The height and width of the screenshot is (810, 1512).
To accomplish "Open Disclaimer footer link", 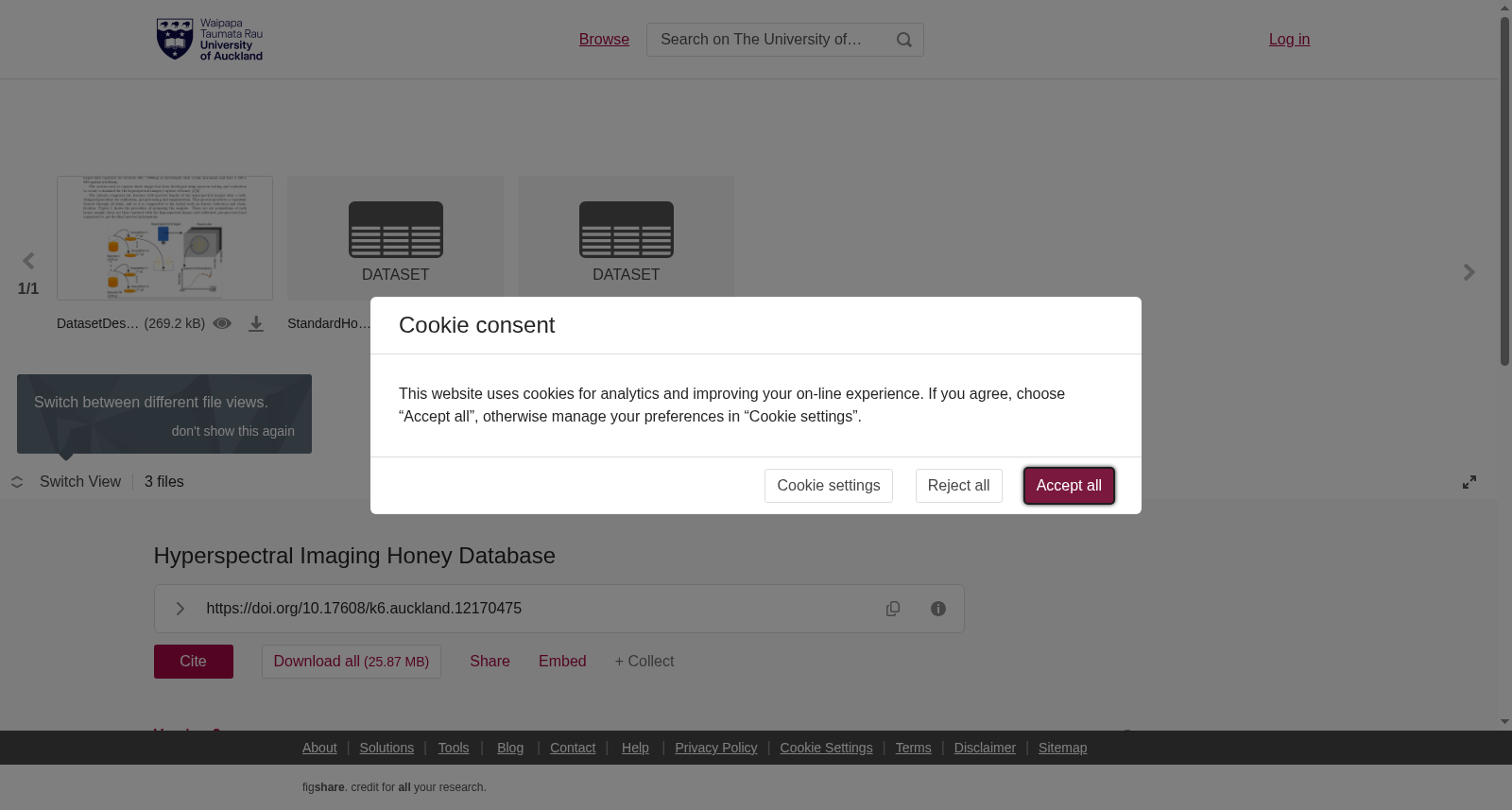I will coord(985,748).
